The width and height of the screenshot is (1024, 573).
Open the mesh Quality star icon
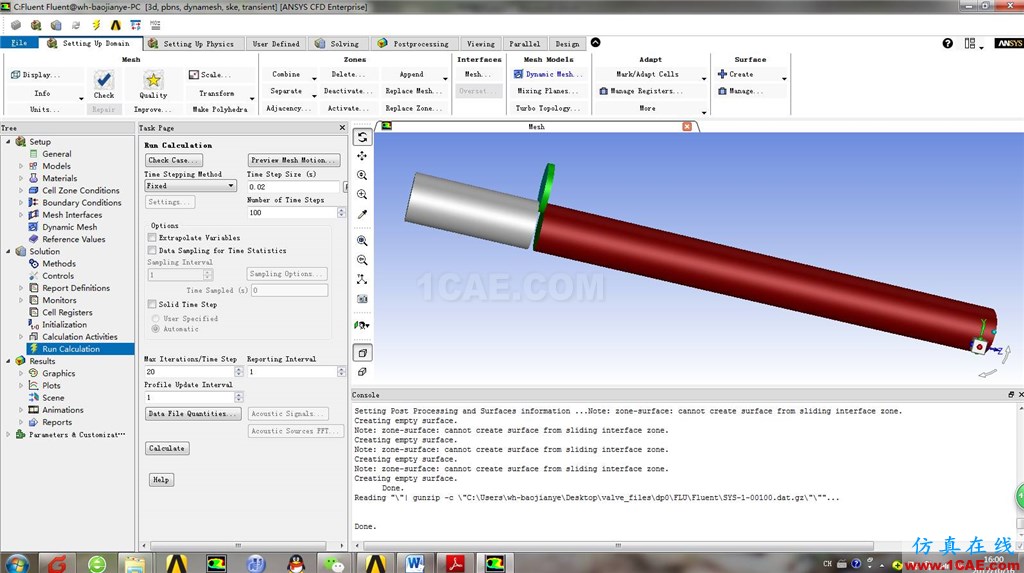153,80
